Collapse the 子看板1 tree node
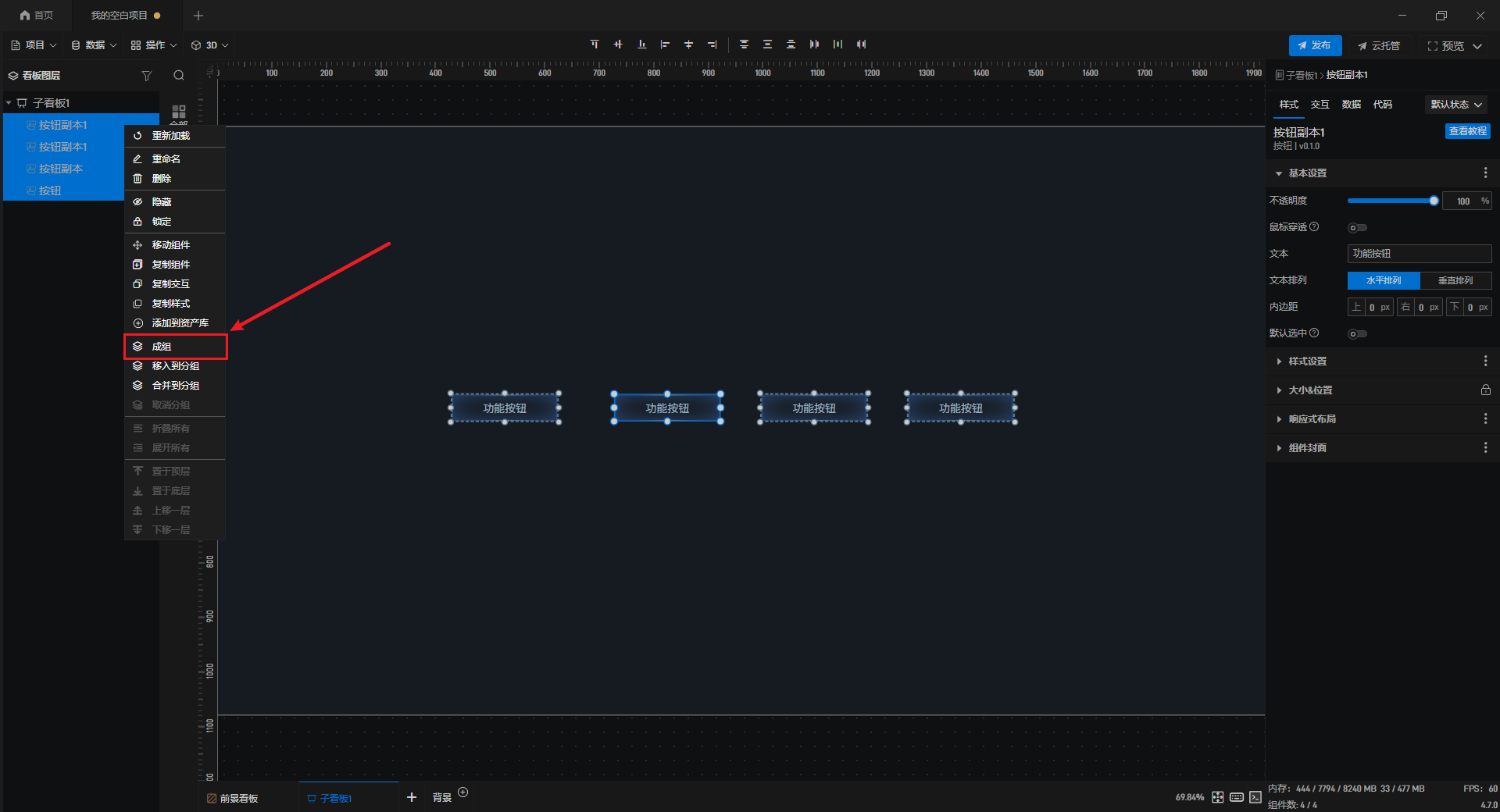Viewport: 1500px width, 812px height. point(9,103)
